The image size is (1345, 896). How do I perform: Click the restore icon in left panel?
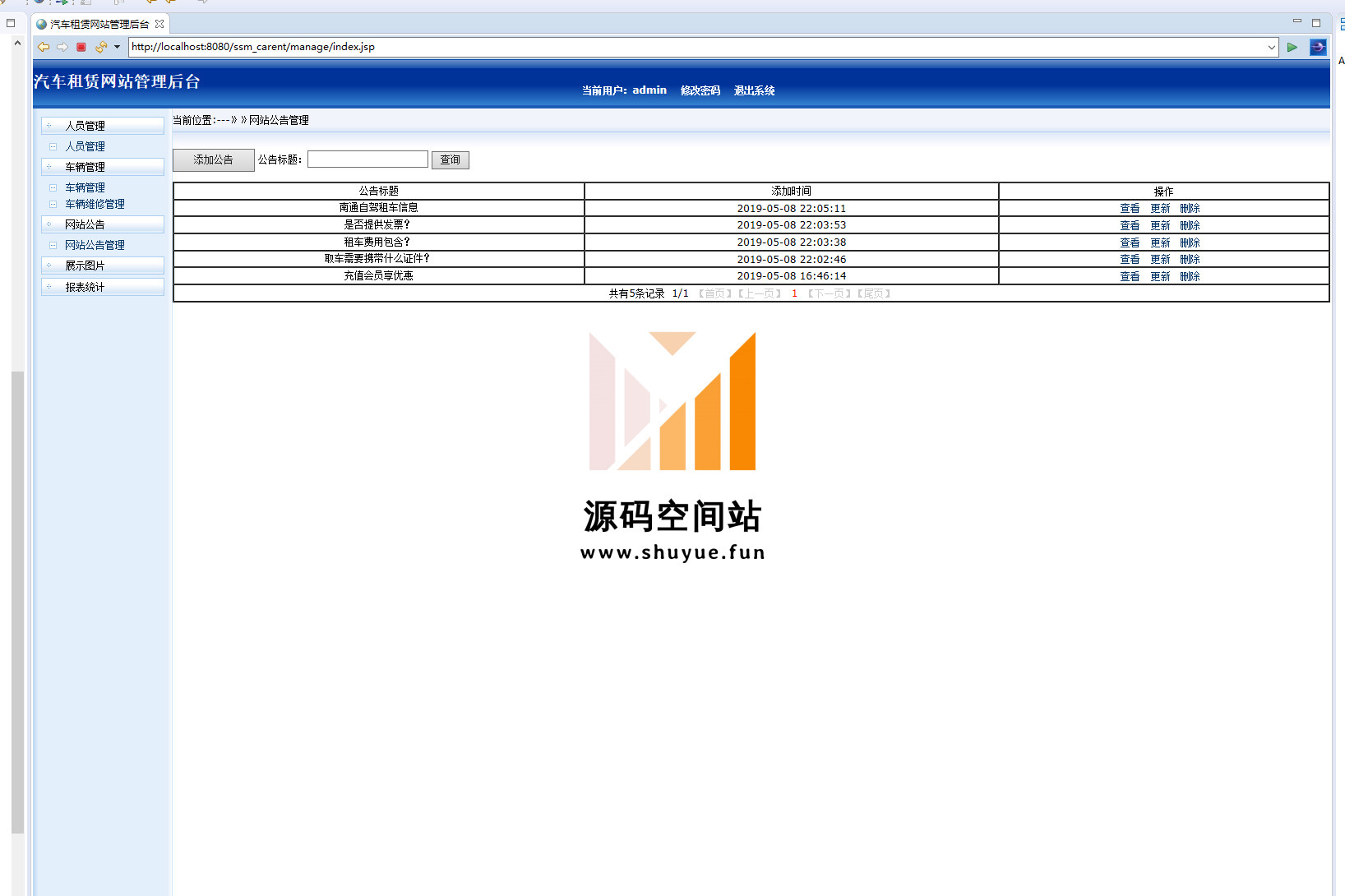pos(11,23)
